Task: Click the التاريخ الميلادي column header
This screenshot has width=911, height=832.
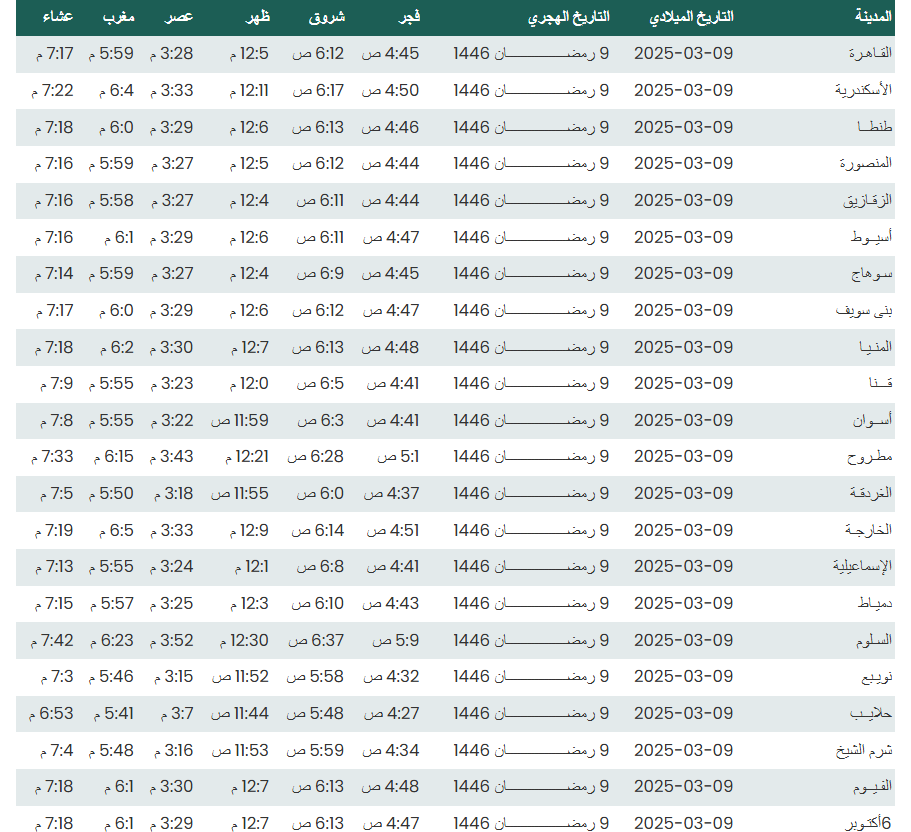Action: point(691,17)
